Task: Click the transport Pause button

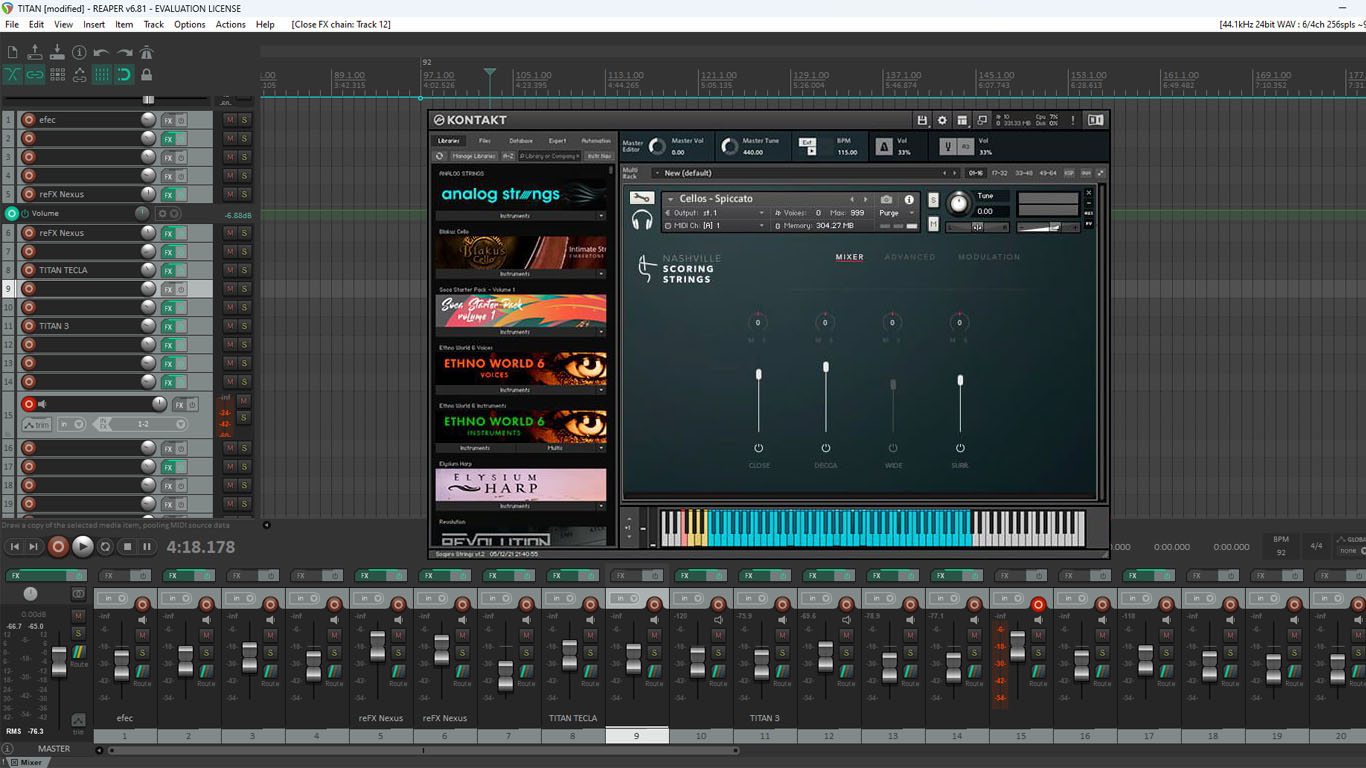Action: pos(147,546)
